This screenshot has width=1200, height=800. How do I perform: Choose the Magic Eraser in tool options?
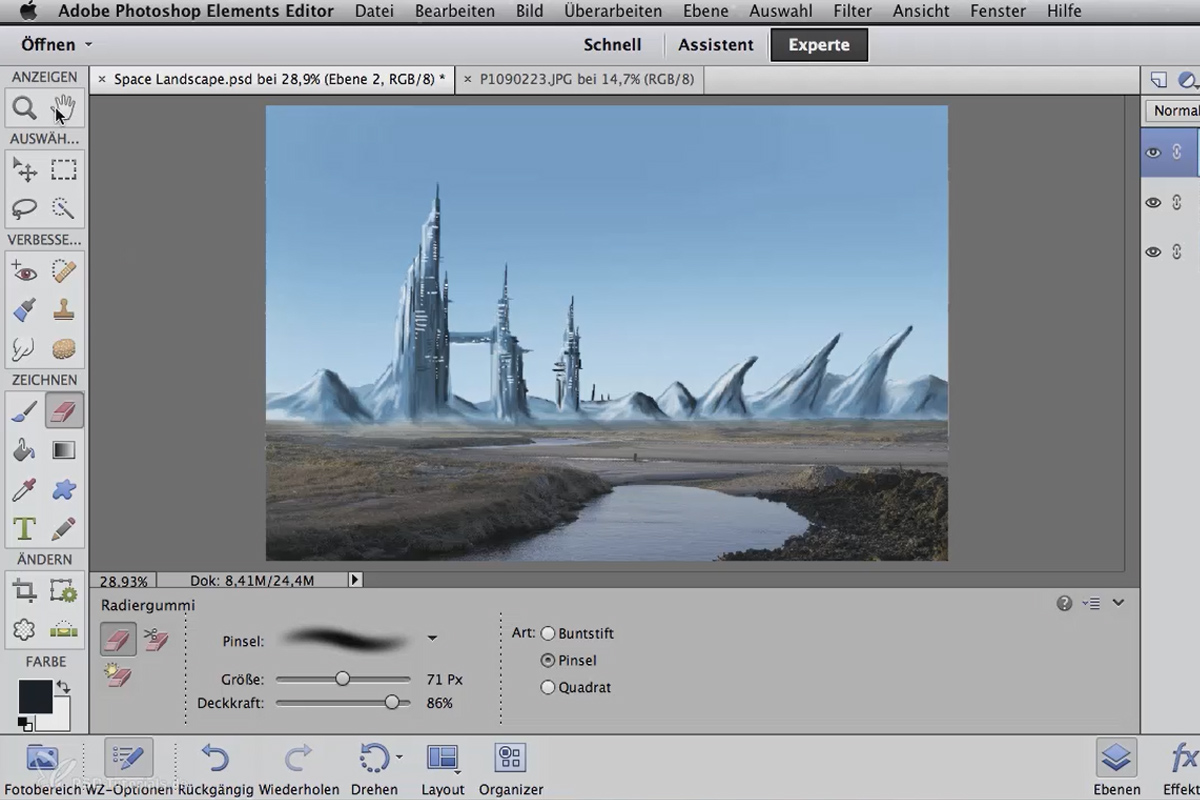(118, 676)
